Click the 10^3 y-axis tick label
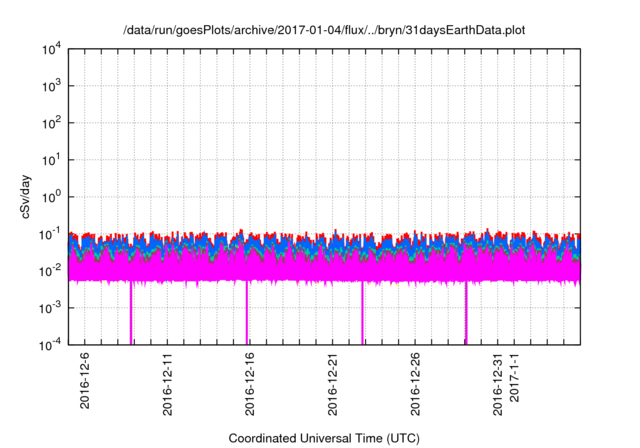Screen dimensions: 640x448 pos(52,86)
